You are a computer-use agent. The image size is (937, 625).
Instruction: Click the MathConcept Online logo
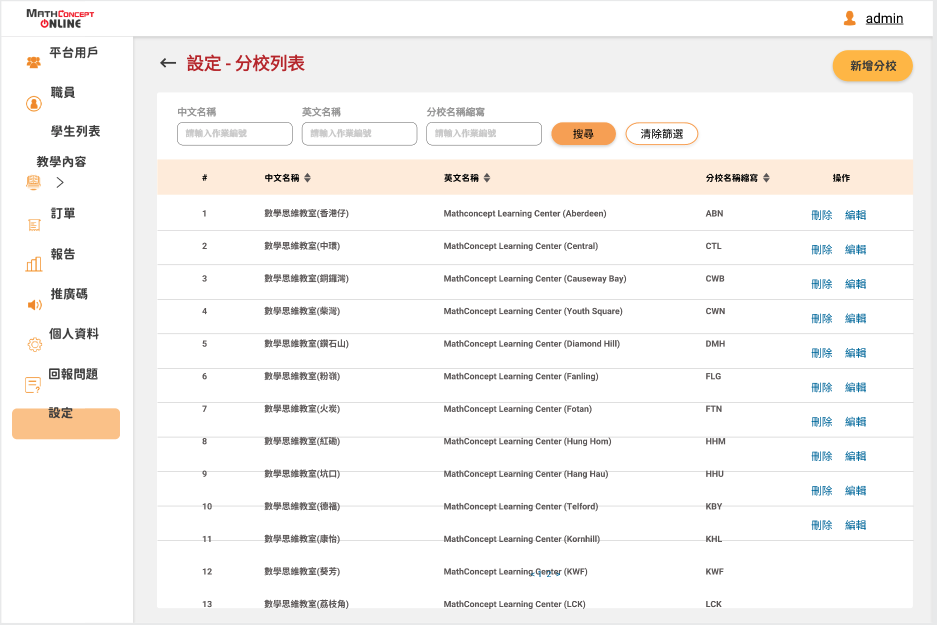pos(60,19)
